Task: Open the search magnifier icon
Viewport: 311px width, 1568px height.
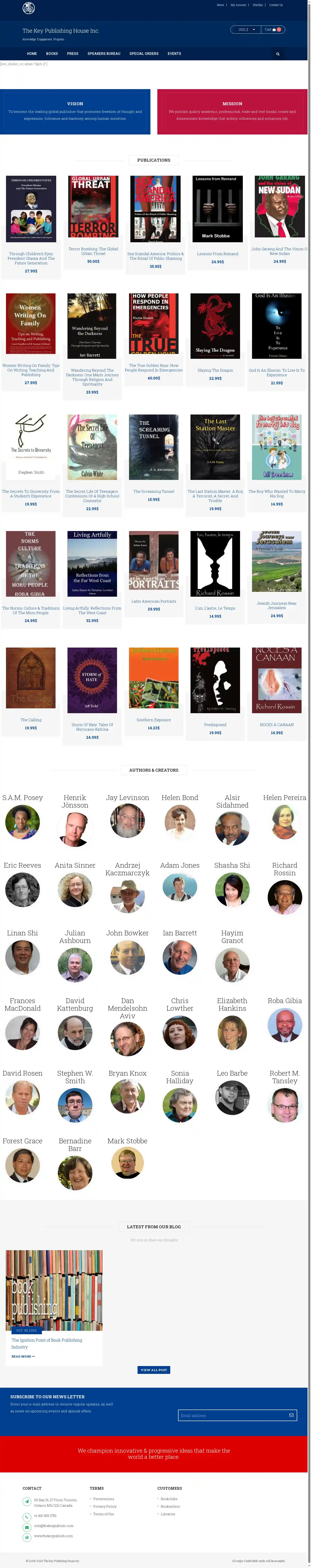Action: click(x=278, y=54)
